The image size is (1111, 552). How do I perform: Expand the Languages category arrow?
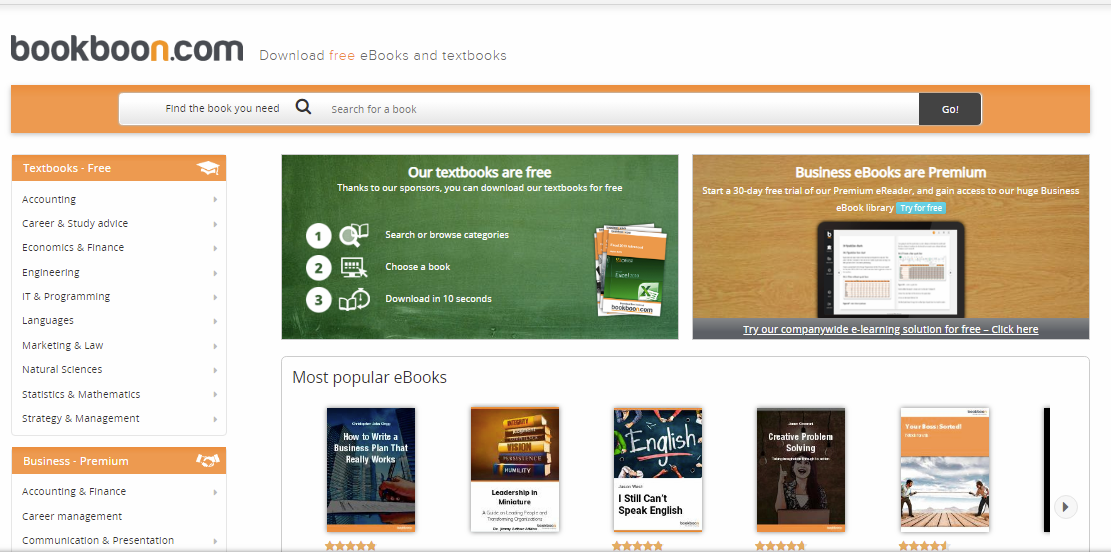(215, 321)
